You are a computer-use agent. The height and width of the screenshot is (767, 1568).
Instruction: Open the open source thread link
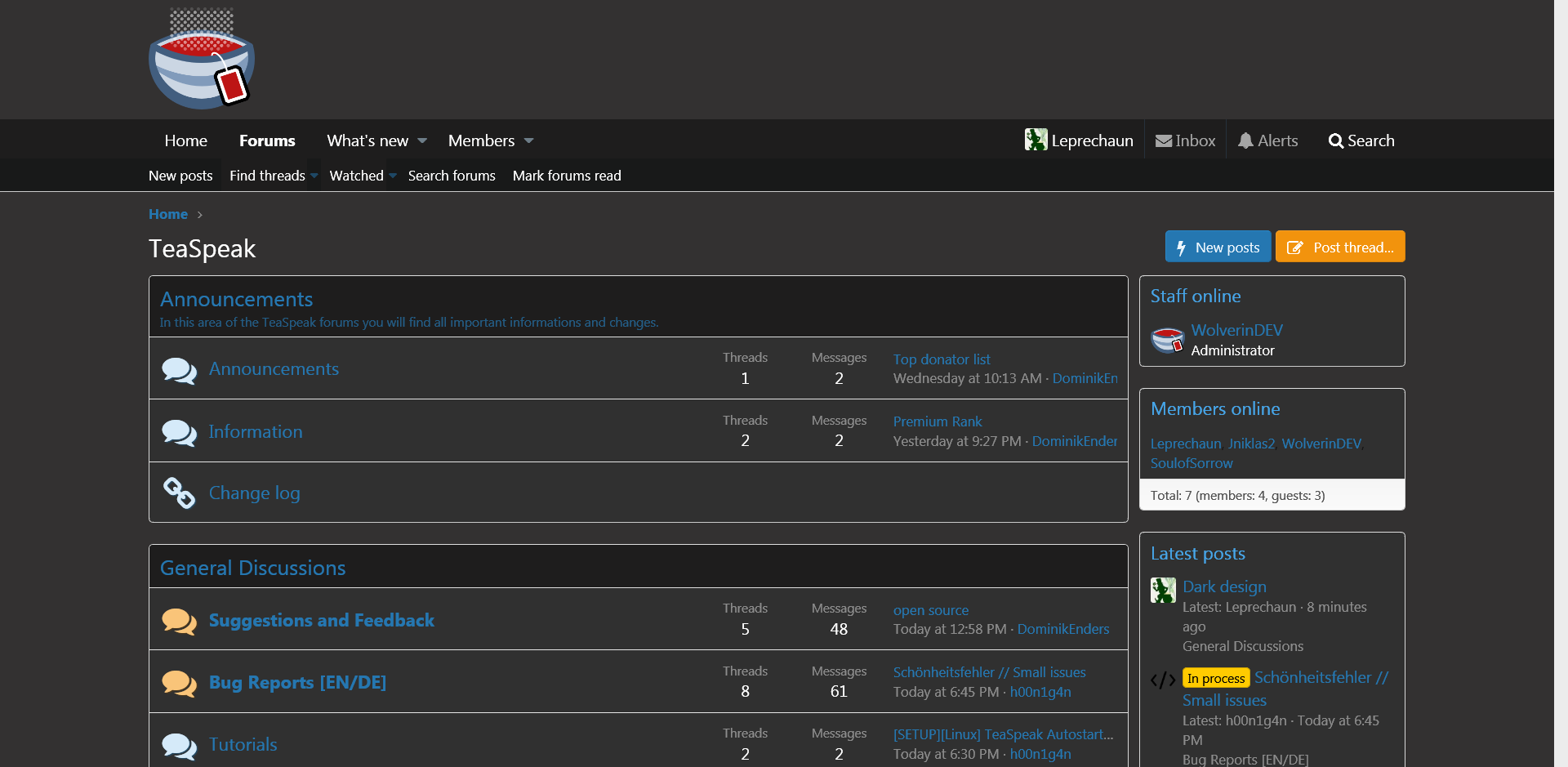point(931,610)
